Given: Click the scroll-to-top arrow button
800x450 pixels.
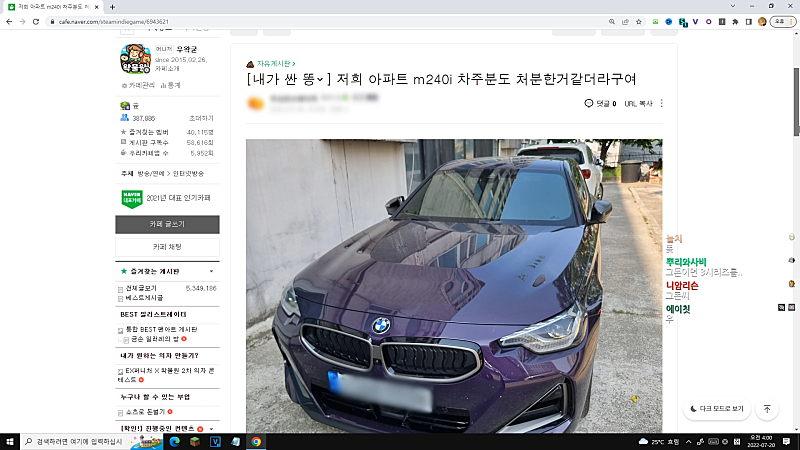Looking at the screenshot, I should tap(767, 409).
